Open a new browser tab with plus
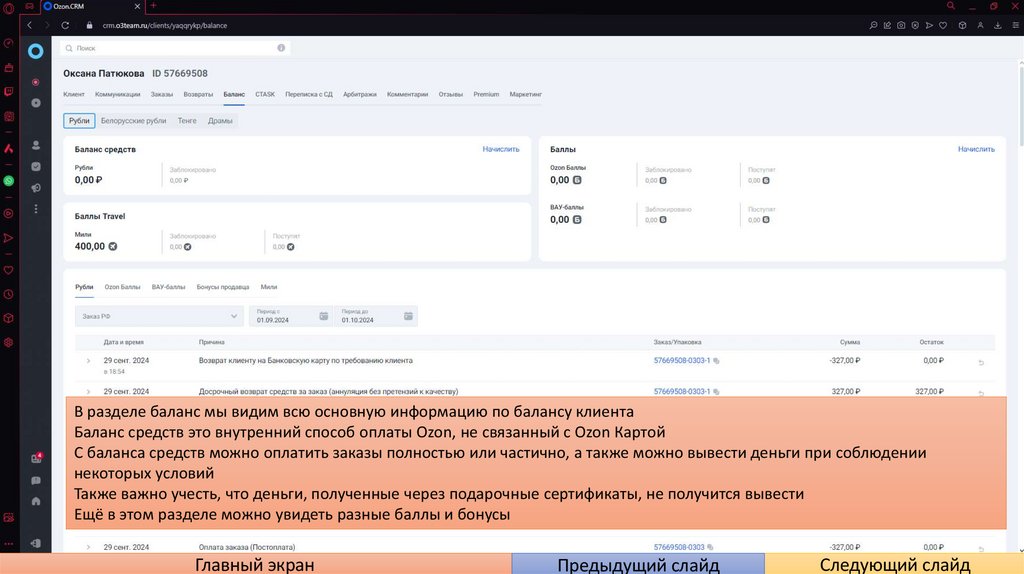Screen dimensions: 1024x574 tap(153, 6)
